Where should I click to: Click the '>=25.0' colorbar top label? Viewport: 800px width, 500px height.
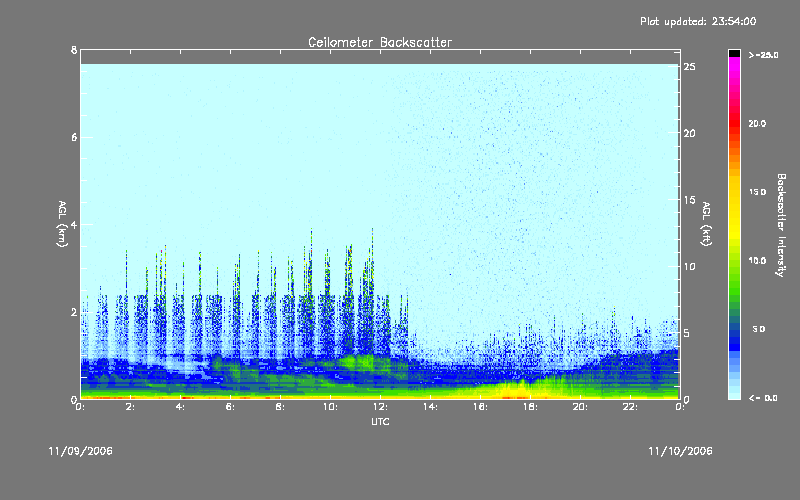(763, 55)
